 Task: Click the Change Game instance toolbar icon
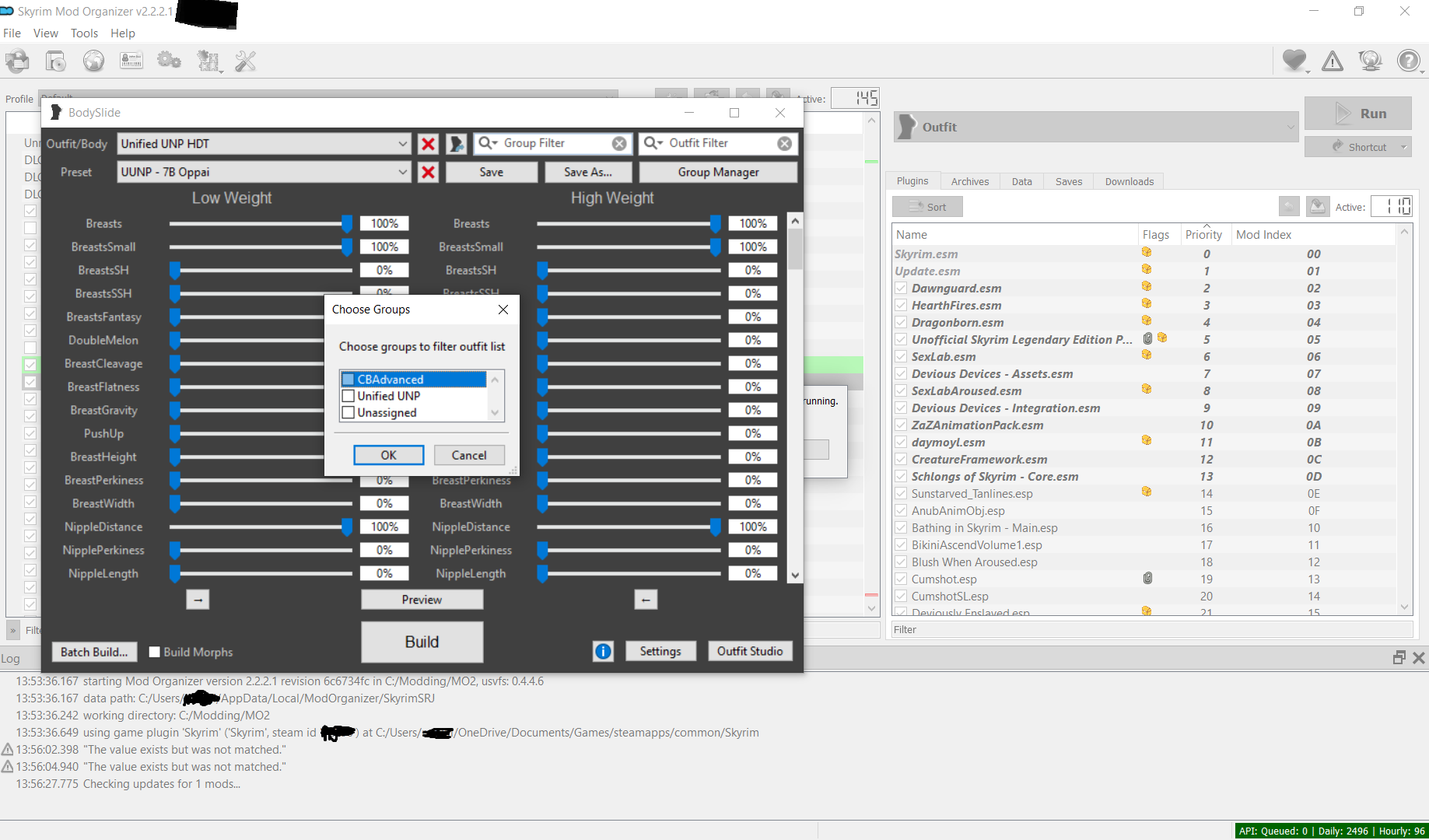coord(17,61)
